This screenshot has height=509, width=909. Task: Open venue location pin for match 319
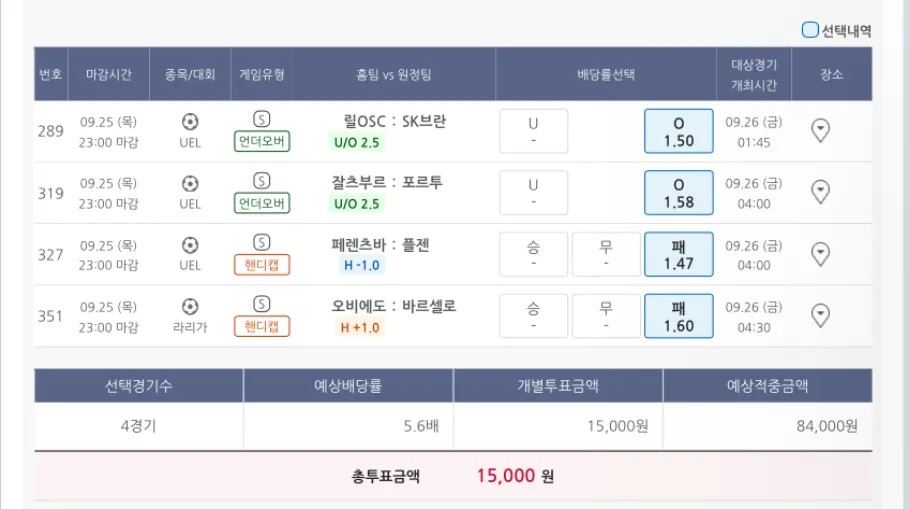tap(820, 192)
